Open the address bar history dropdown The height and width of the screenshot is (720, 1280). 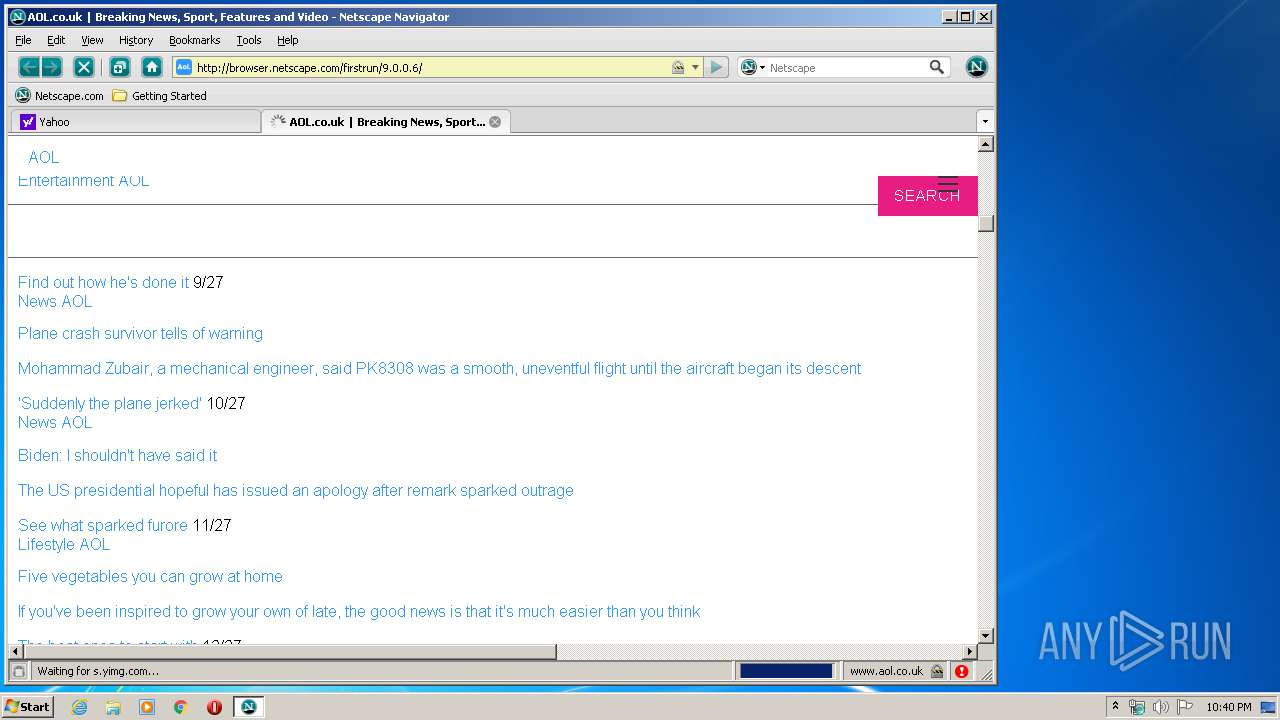pos(695,67)
